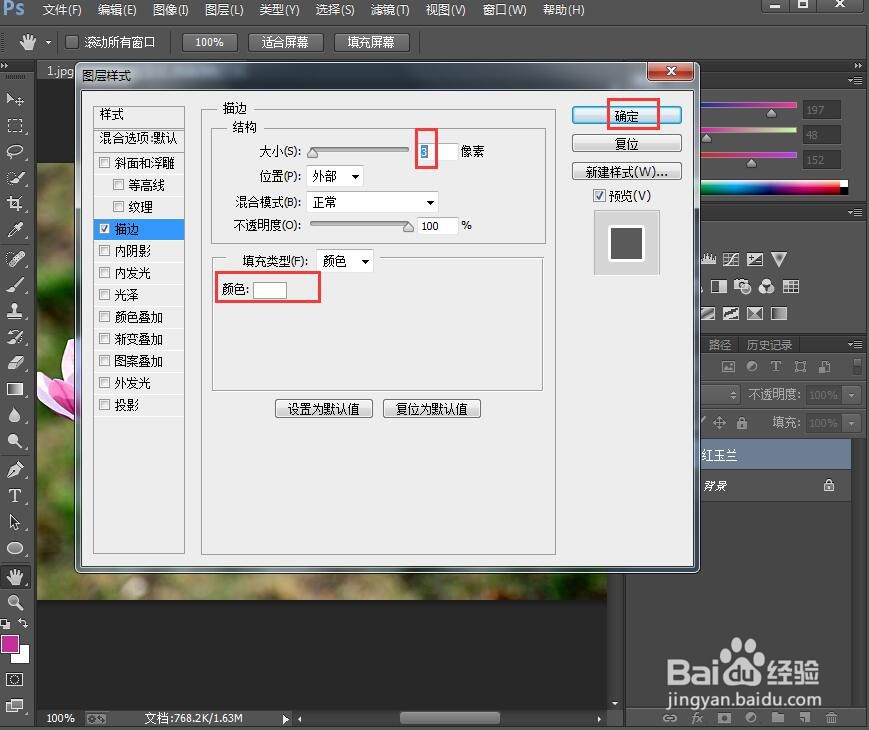Enable the 等高线 checkbox
The height and width of the screenshot is (730, 869).
118,185
